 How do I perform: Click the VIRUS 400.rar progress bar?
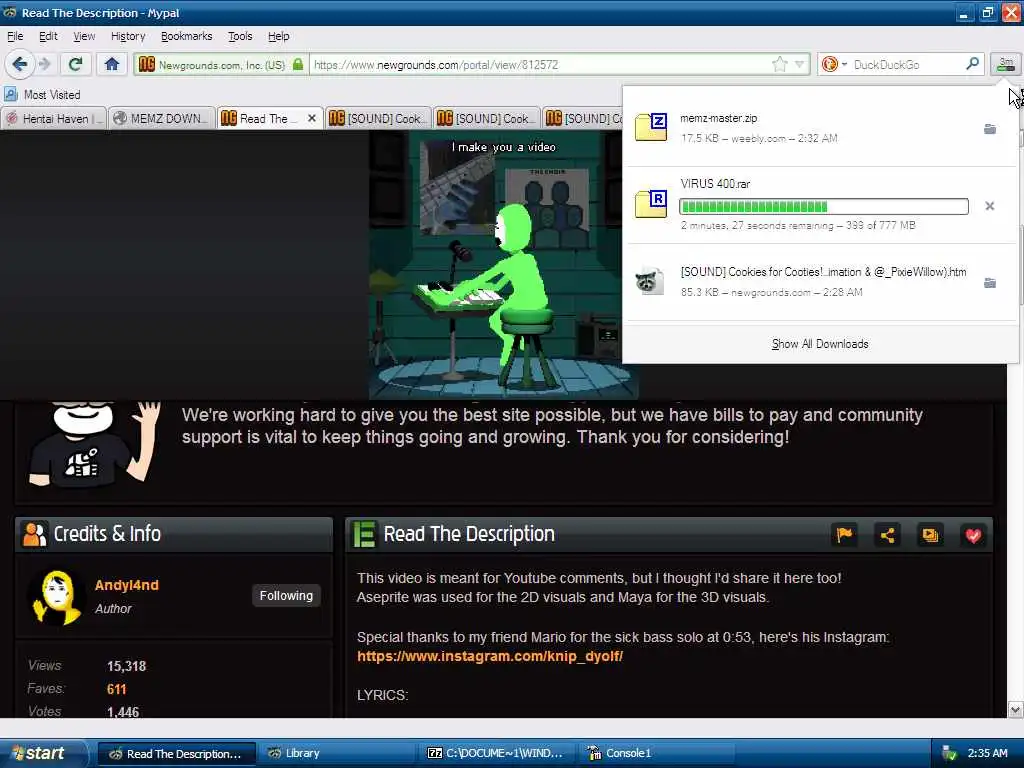coord(824,206)
